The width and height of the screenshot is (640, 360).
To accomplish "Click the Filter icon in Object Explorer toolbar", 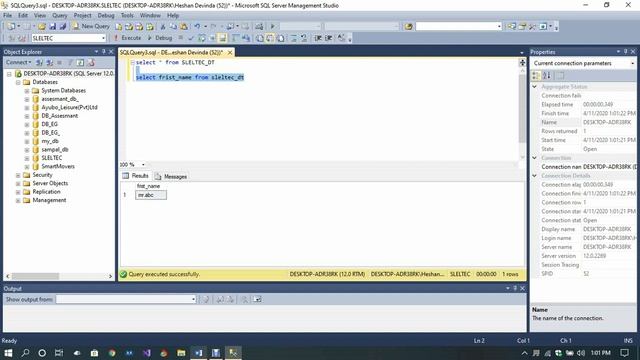I will click(x=70, y=62).
